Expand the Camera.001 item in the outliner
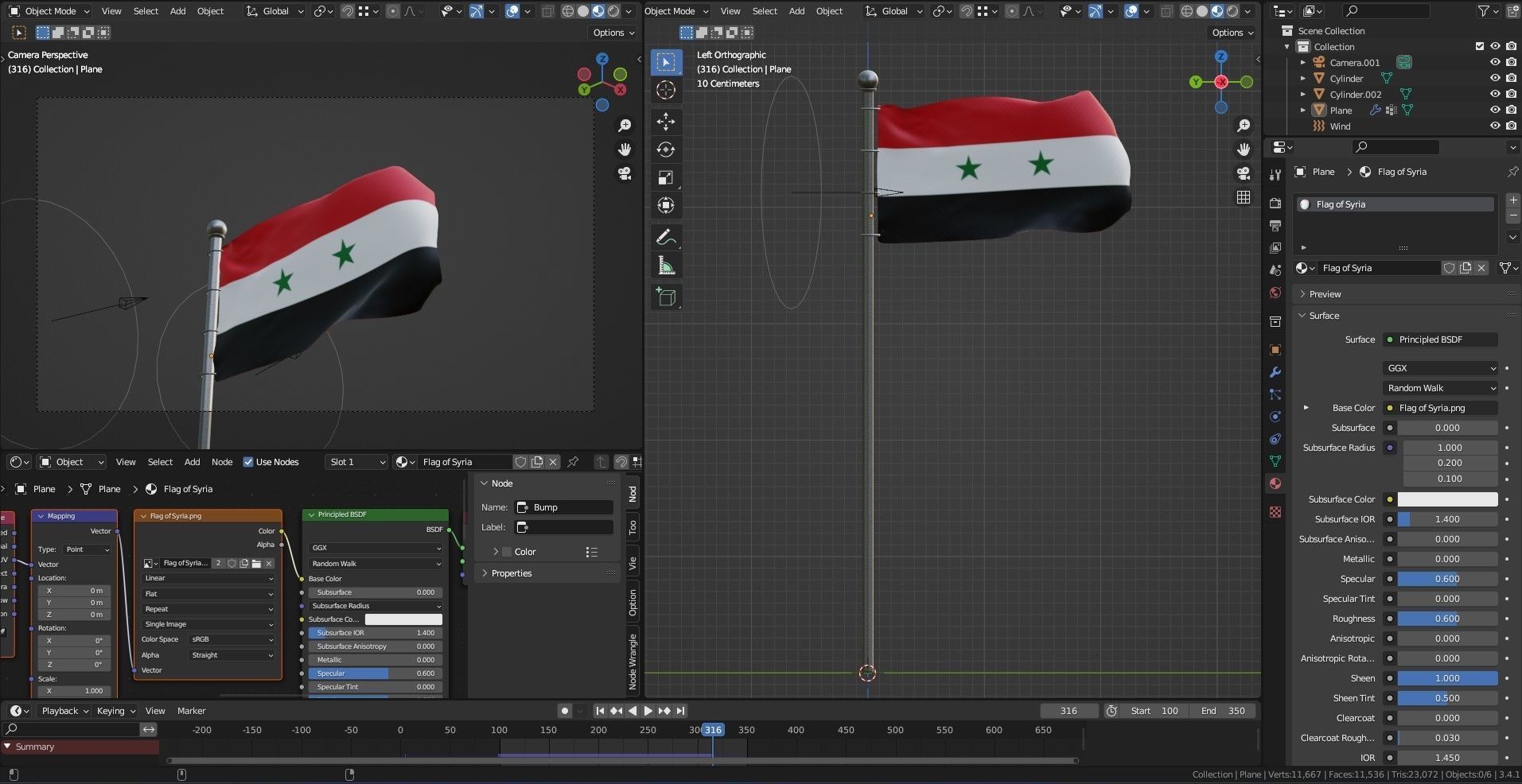 click(1302, 62)
